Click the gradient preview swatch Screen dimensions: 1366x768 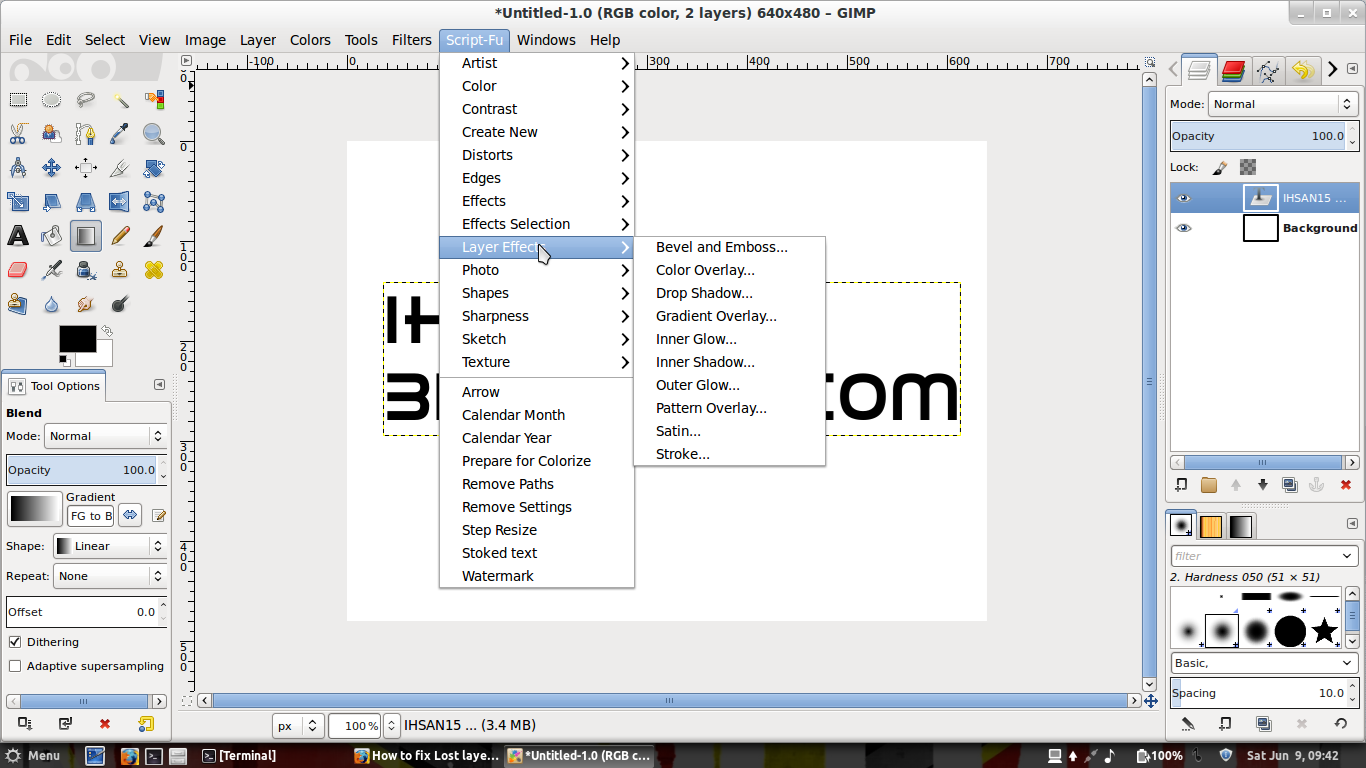tap(35, 508)
